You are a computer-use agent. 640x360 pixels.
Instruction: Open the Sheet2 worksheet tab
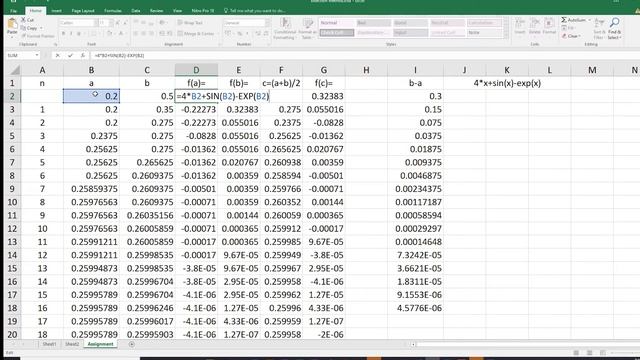72,344
